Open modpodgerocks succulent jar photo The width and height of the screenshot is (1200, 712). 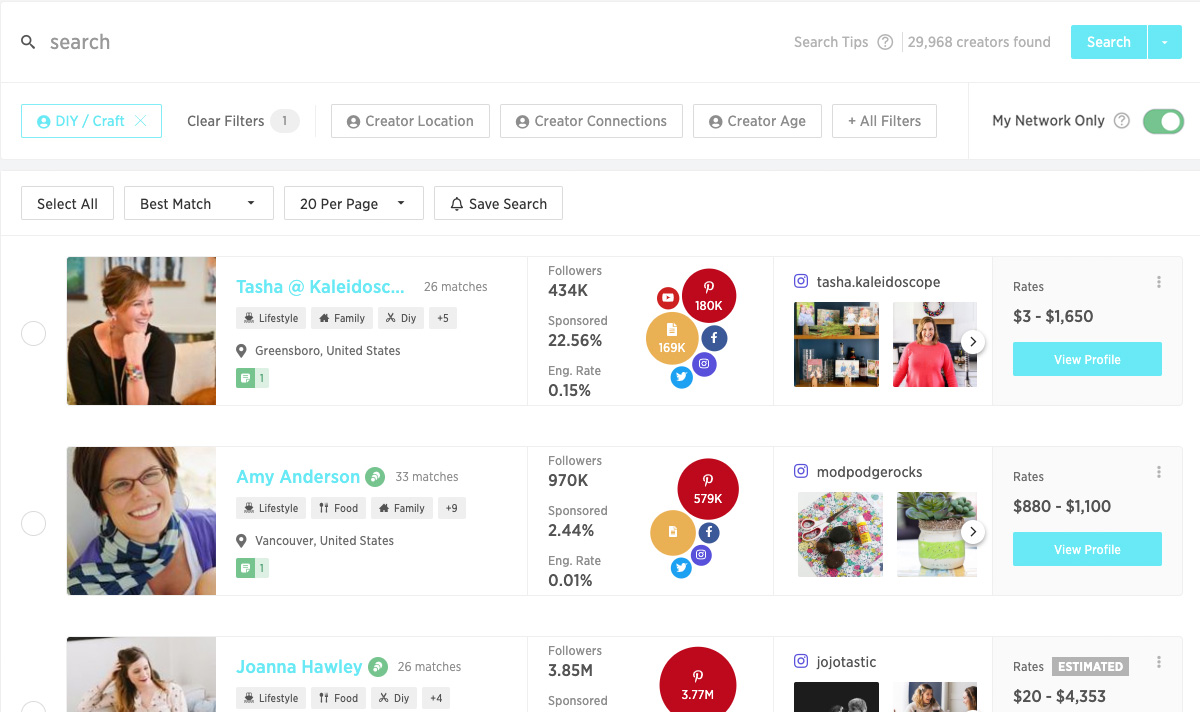pos(937,534)
